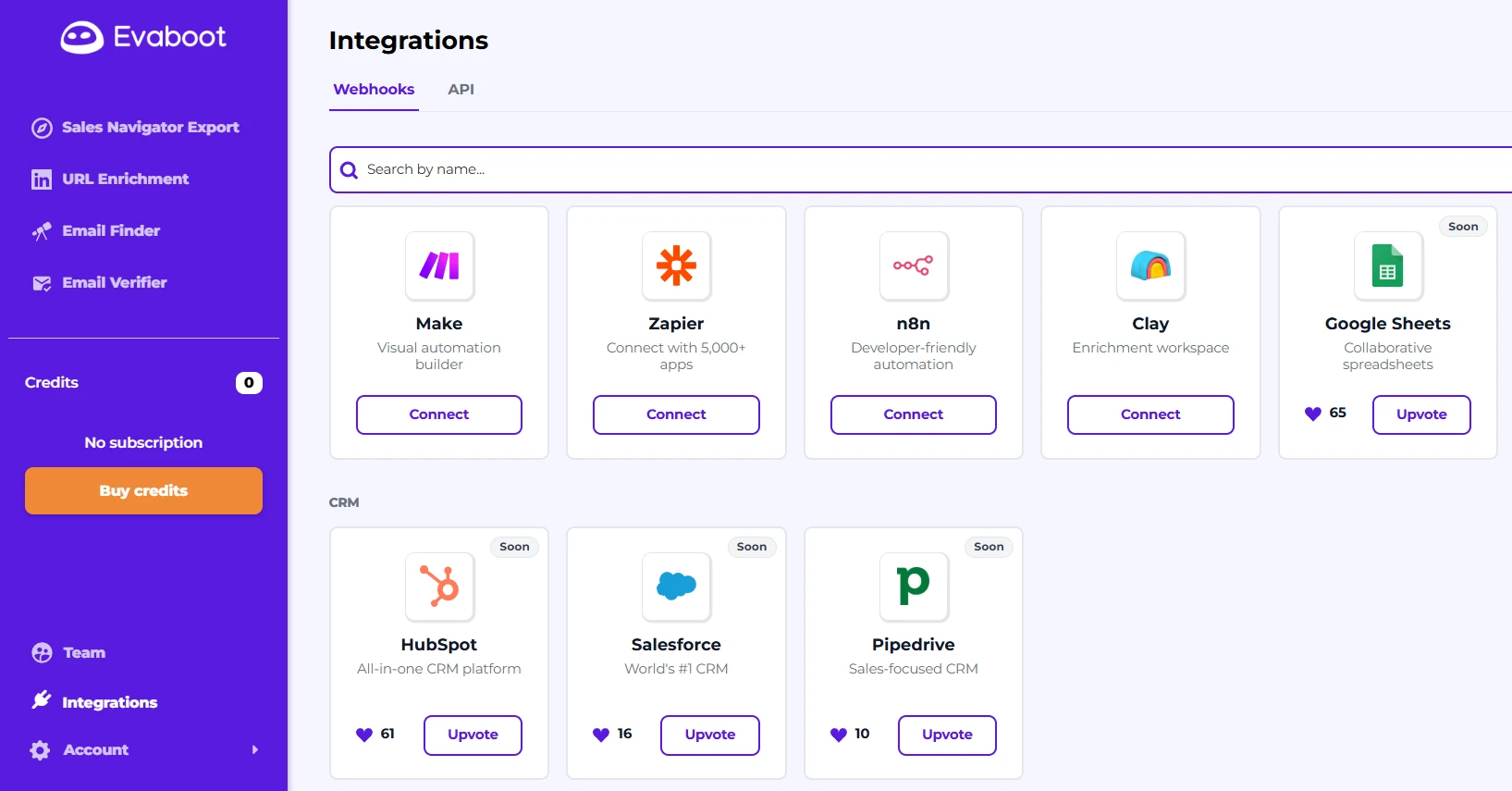This screenshot has width=1512, height=791.
Task: Click the Credits count badge
Action: pos(249,383)
